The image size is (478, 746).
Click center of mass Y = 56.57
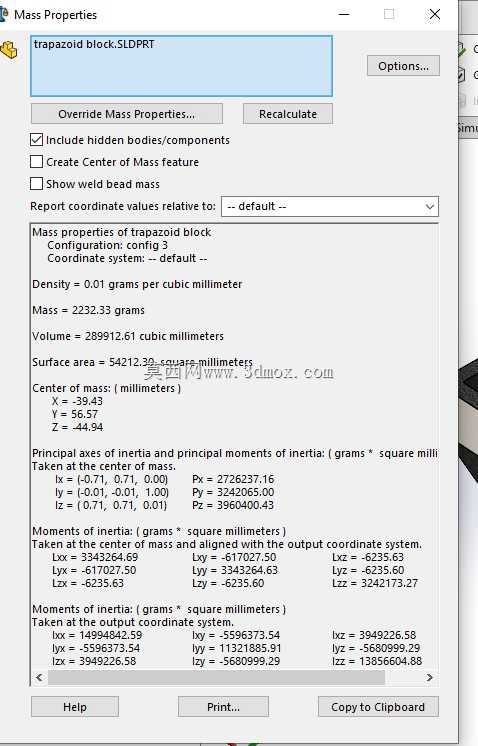[75, 414]
